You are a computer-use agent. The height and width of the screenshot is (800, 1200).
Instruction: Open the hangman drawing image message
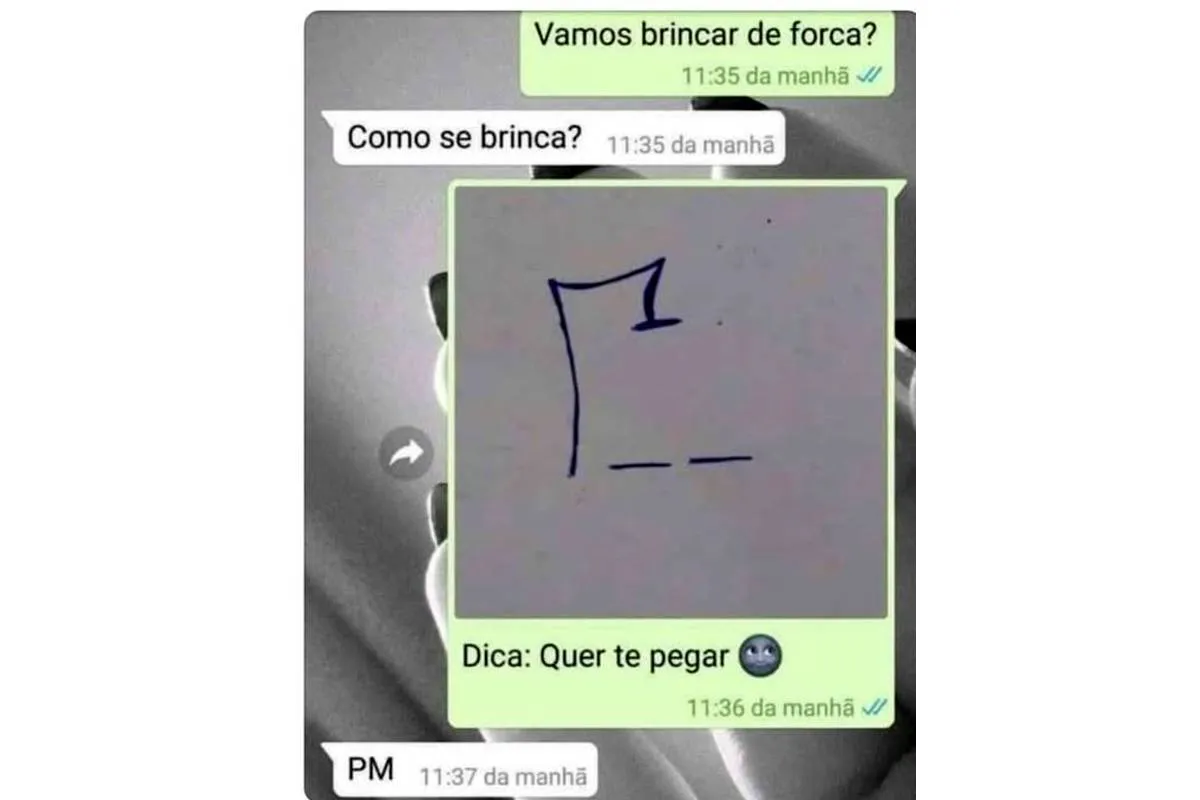click(671, 402)
